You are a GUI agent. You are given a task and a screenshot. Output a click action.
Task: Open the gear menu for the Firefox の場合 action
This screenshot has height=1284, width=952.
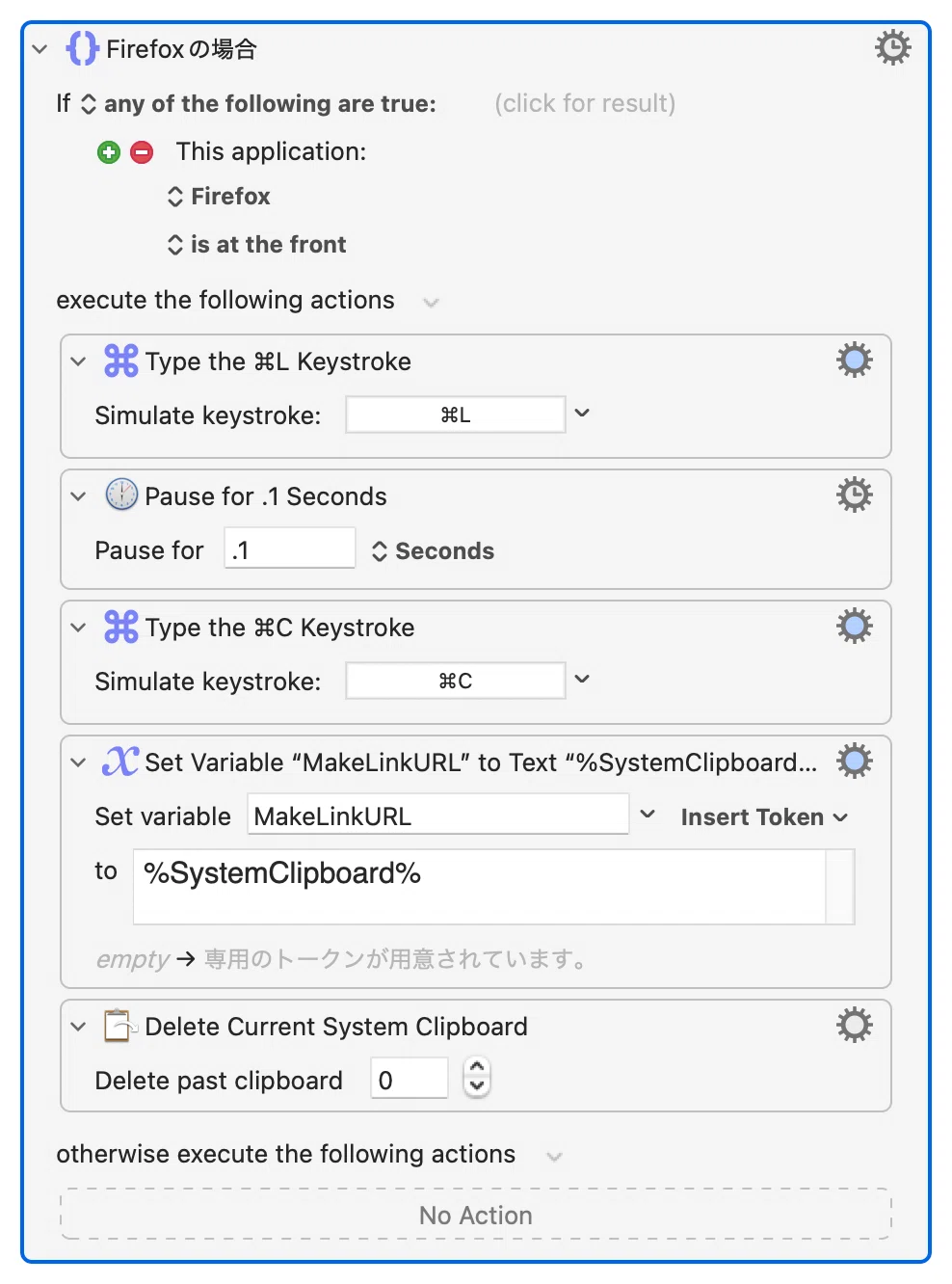892,47
